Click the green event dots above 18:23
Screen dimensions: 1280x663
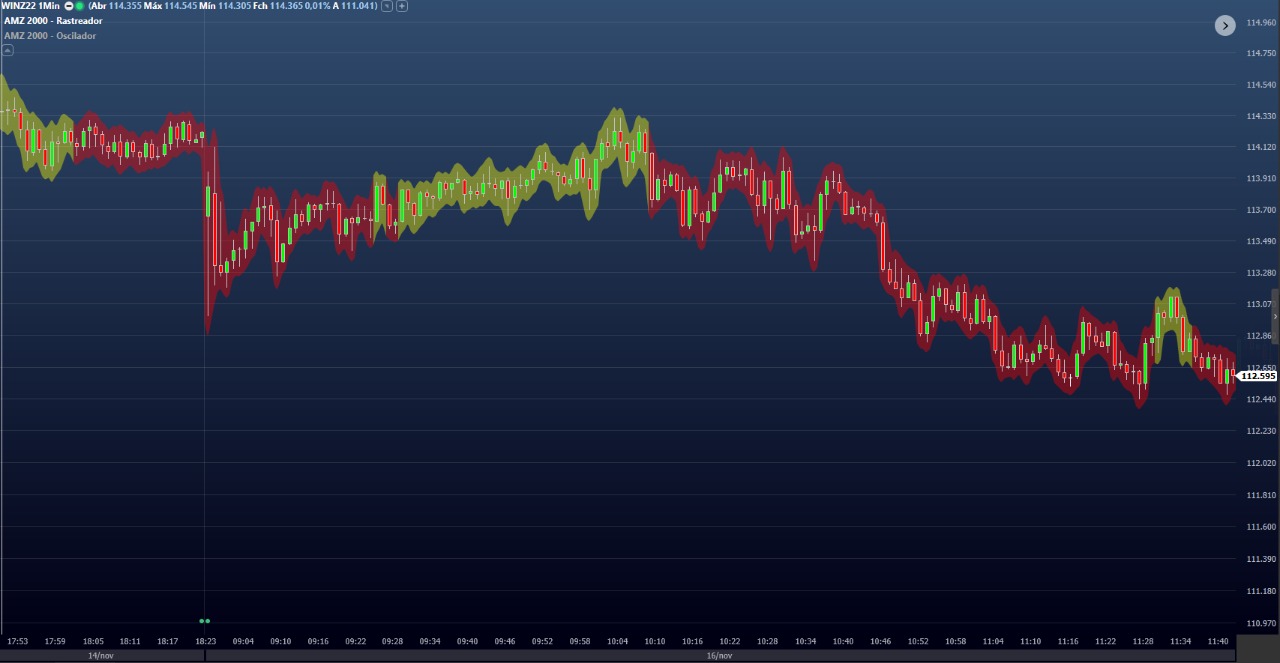pyautogui.click(x=205, y=621)
